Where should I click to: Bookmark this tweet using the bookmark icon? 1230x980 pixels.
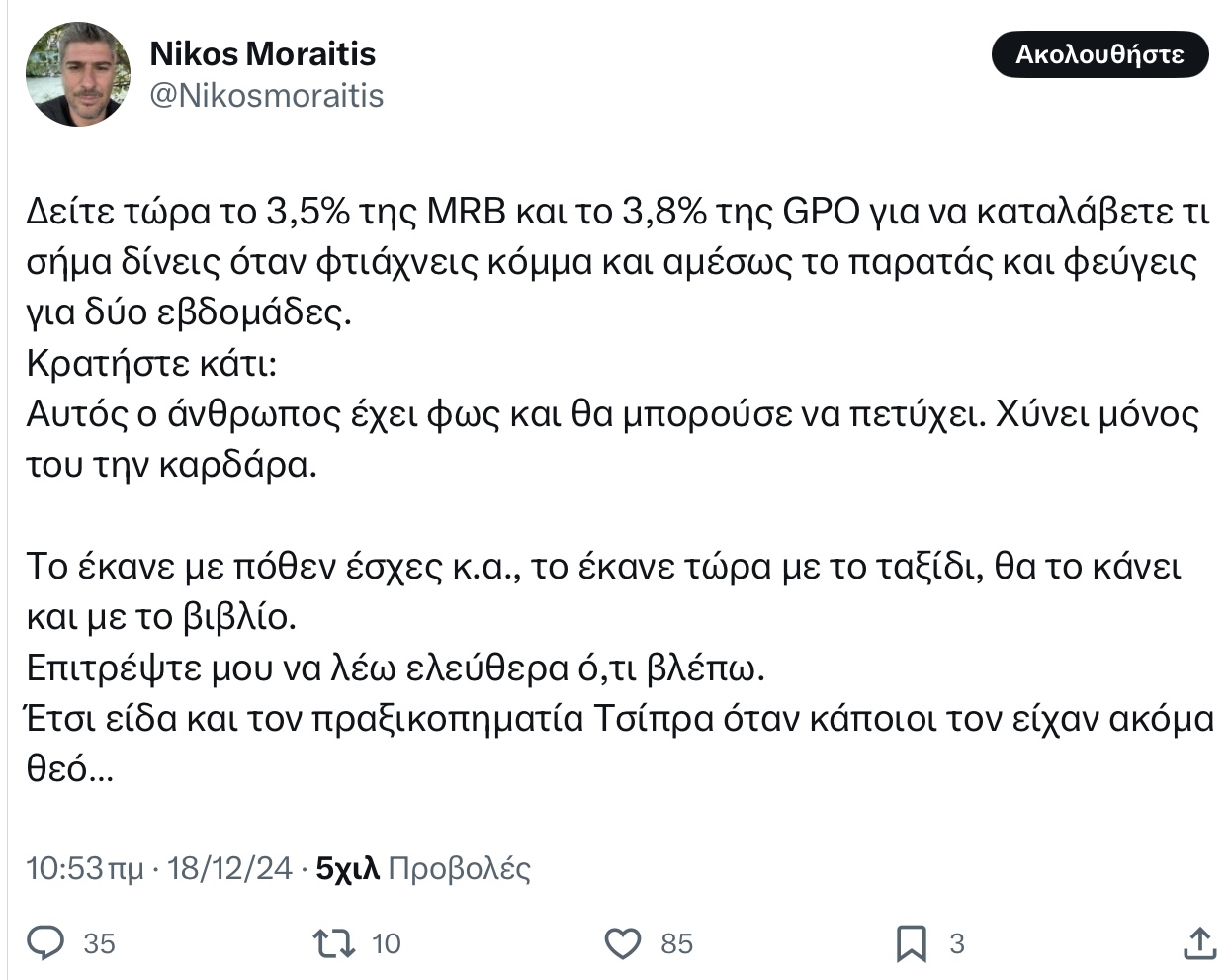tap(911, 943)
